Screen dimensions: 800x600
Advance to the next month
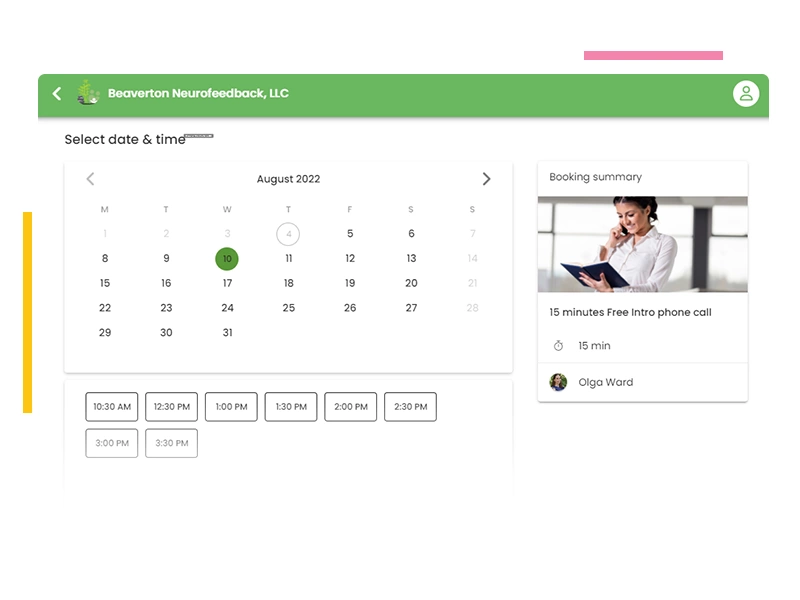pos(486,179)
